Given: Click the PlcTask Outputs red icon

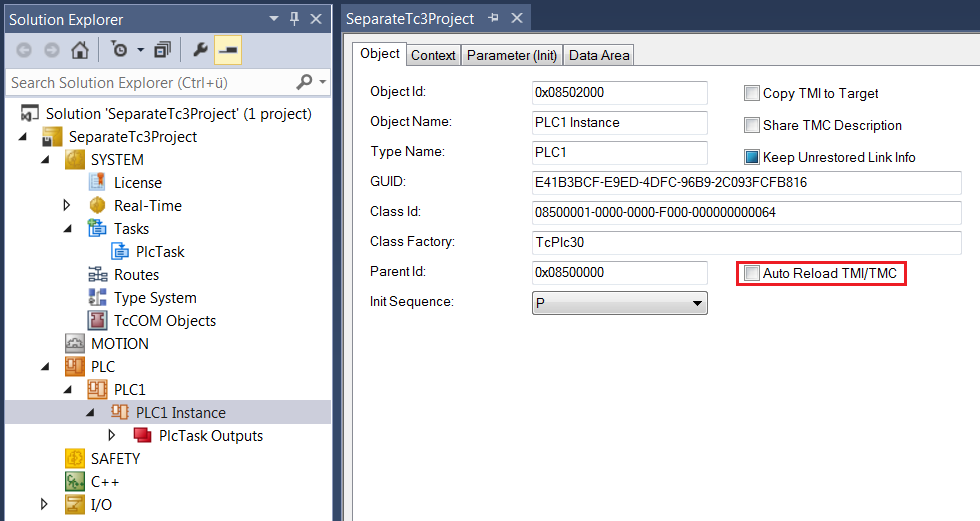Looking at the screenshot, I should point(142,435).
